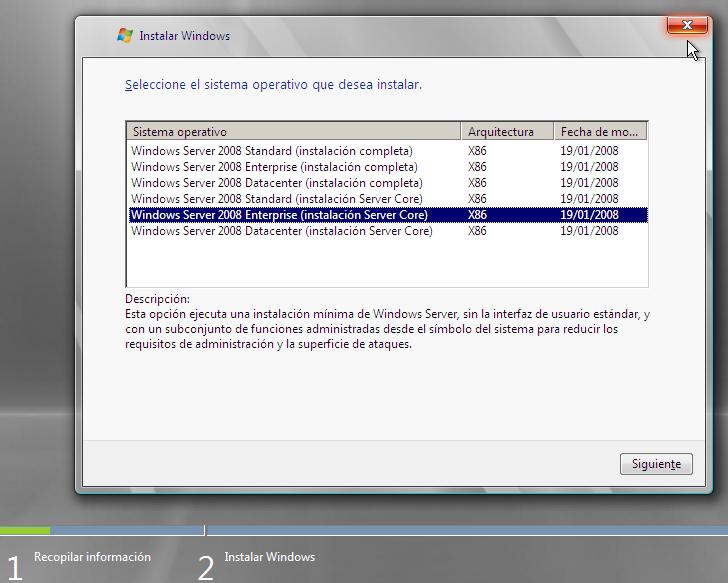
Task: Select highlighted Enterprise (instalación Server Core) row
Action: click(x=279, y=215)
